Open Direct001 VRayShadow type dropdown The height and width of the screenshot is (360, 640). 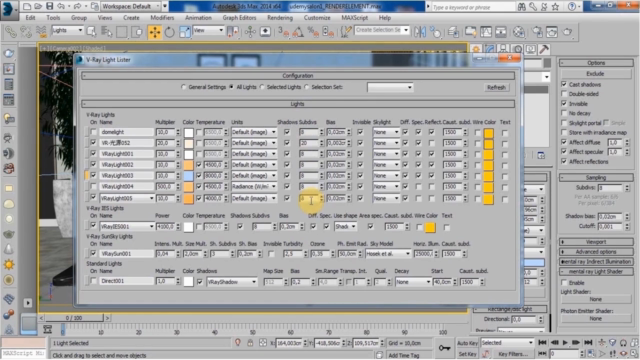pos(231,282)
